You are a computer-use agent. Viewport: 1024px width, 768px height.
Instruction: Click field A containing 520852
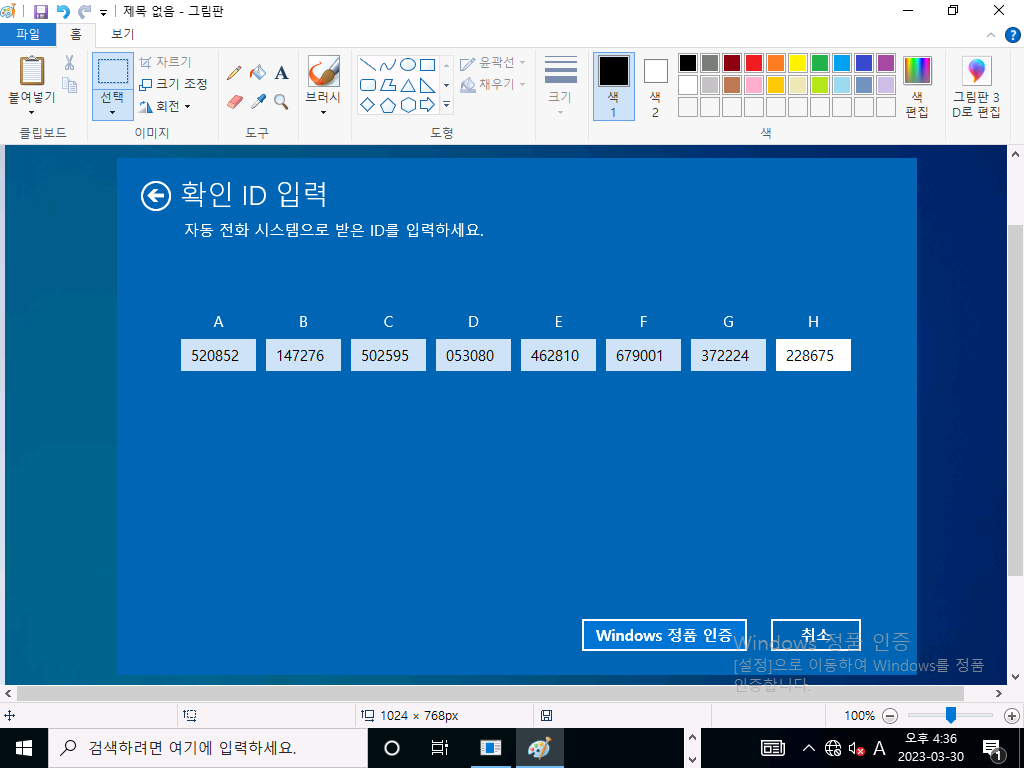218,355
